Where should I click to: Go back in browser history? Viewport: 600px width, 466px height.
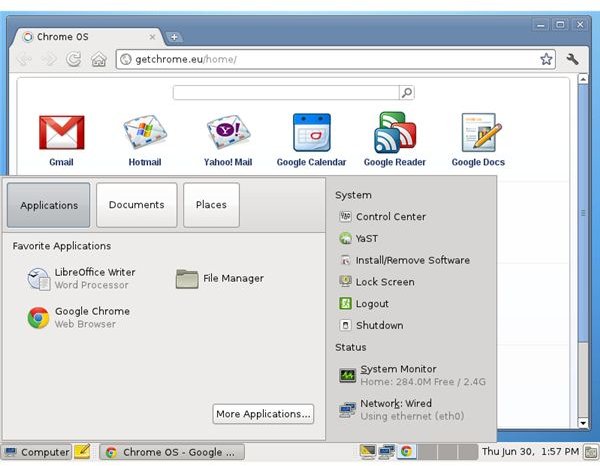(25, 59)
